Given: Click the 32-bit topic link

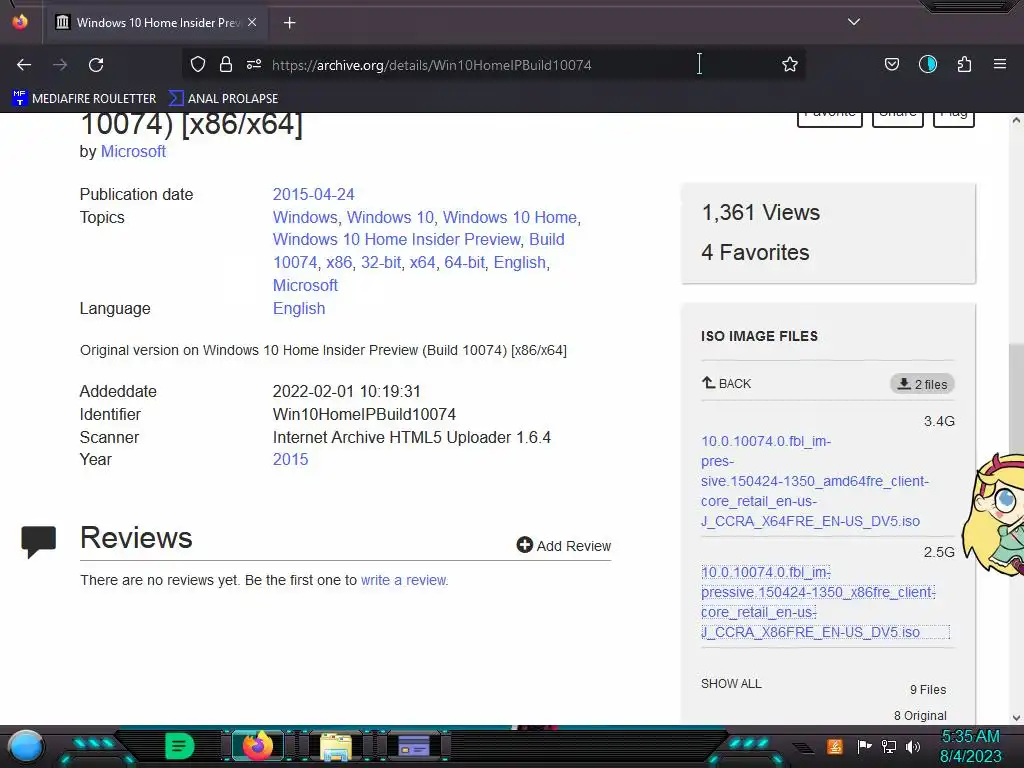Looking at the screenshot, I should 381,263.
